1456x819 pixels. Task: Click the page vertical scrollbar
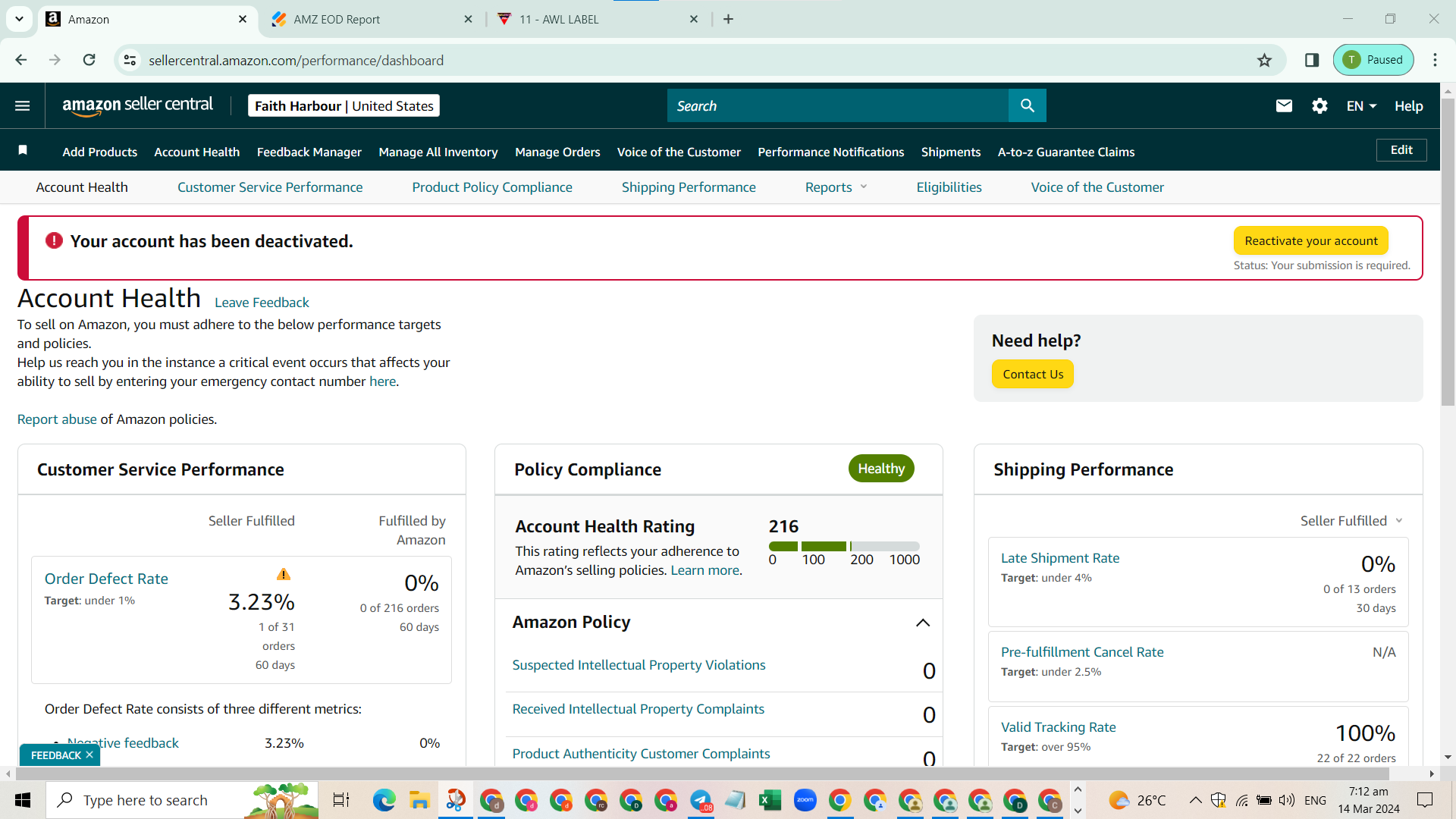(1448, 250)
